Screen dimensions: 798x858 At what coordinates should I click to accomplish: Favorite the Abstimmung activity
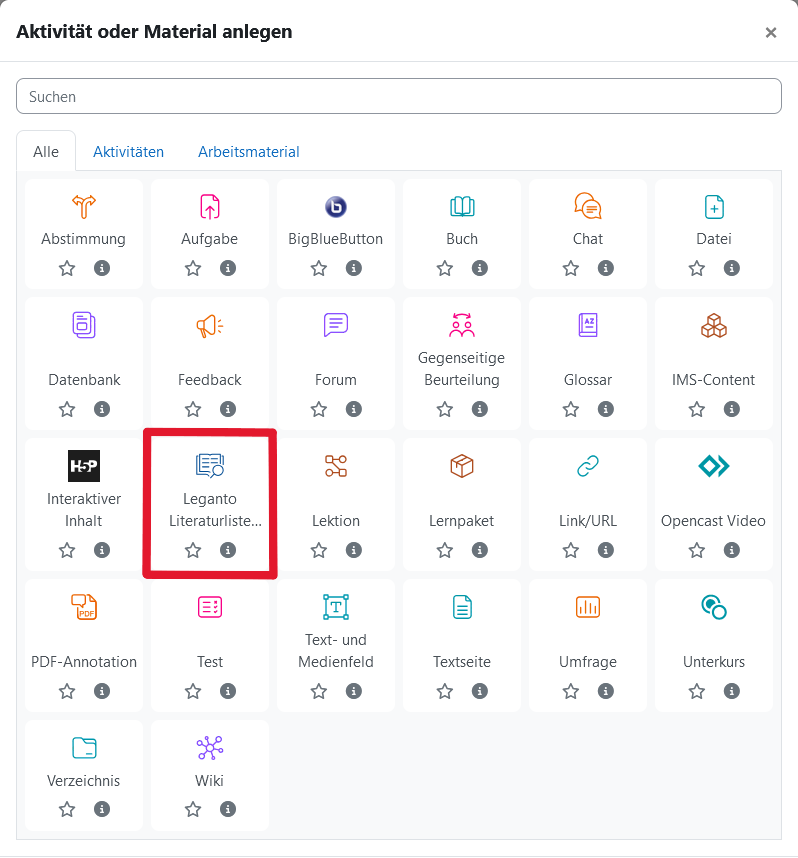67,268
